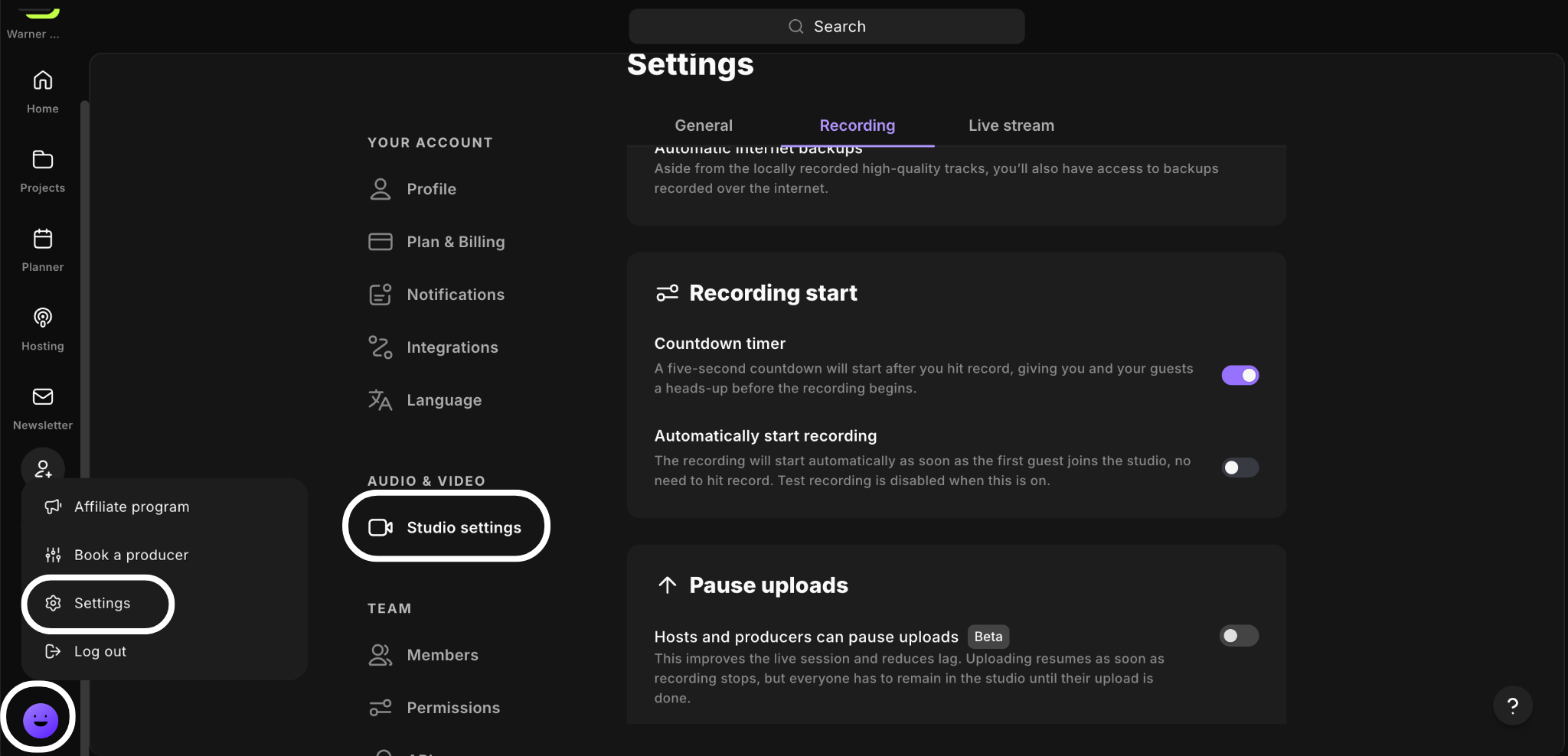Click the Members people icon

(381, 655)
